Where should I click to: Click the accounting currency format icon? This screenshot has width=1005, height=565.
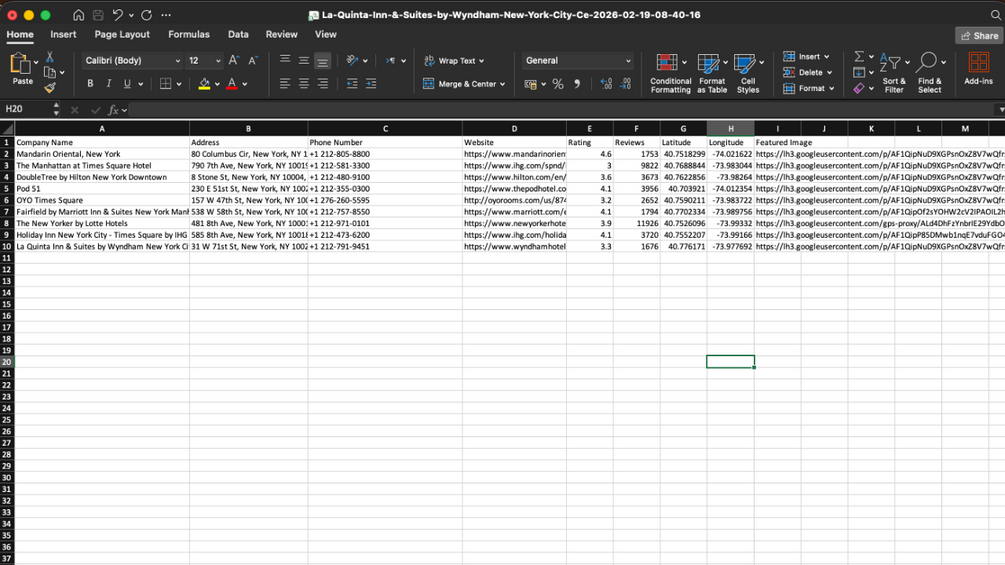pyautogui.click(x=530, y=84)
